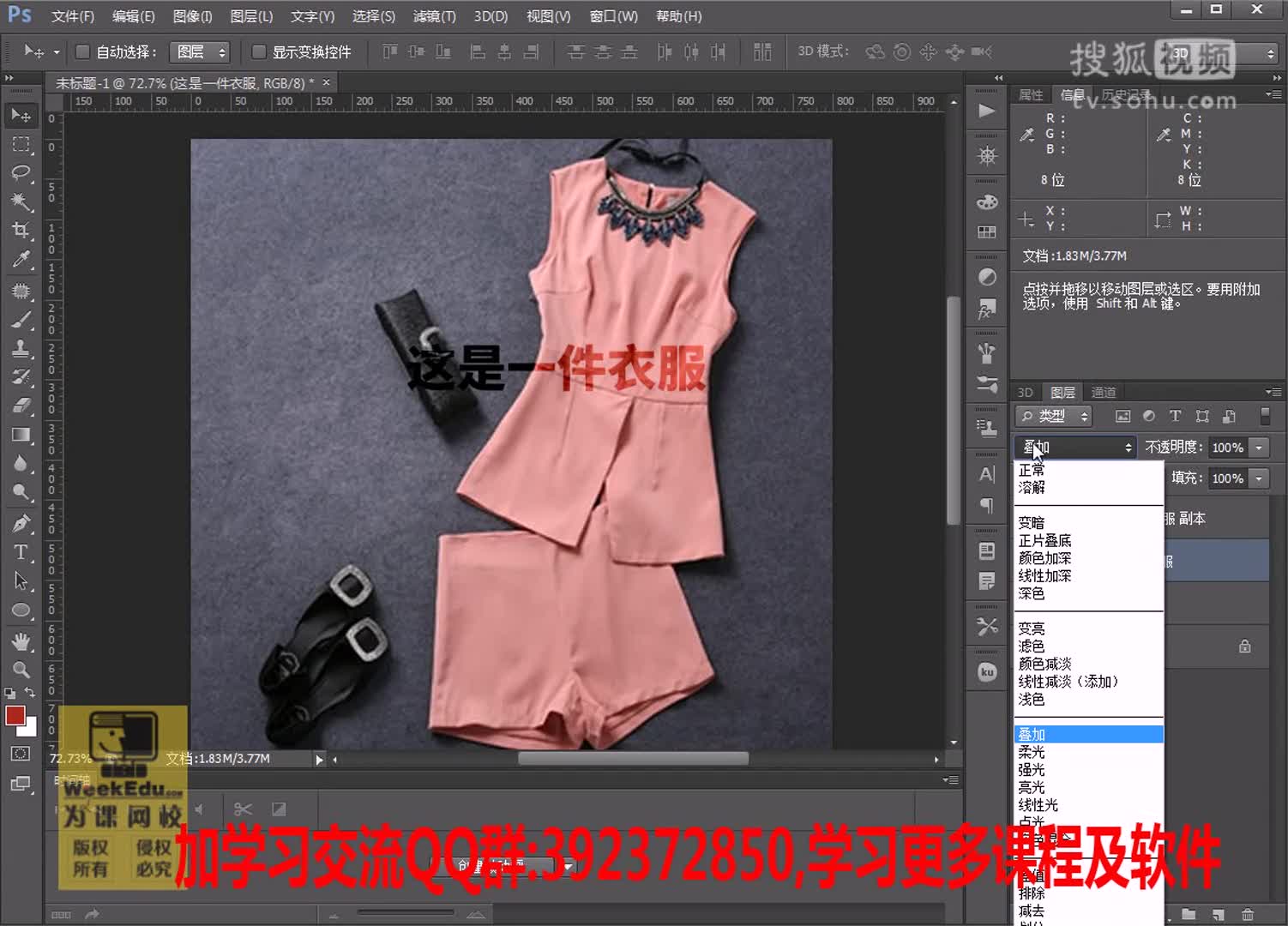Select the Brush tool
This screenshot has width=1288, height=926.
(21, 320)
